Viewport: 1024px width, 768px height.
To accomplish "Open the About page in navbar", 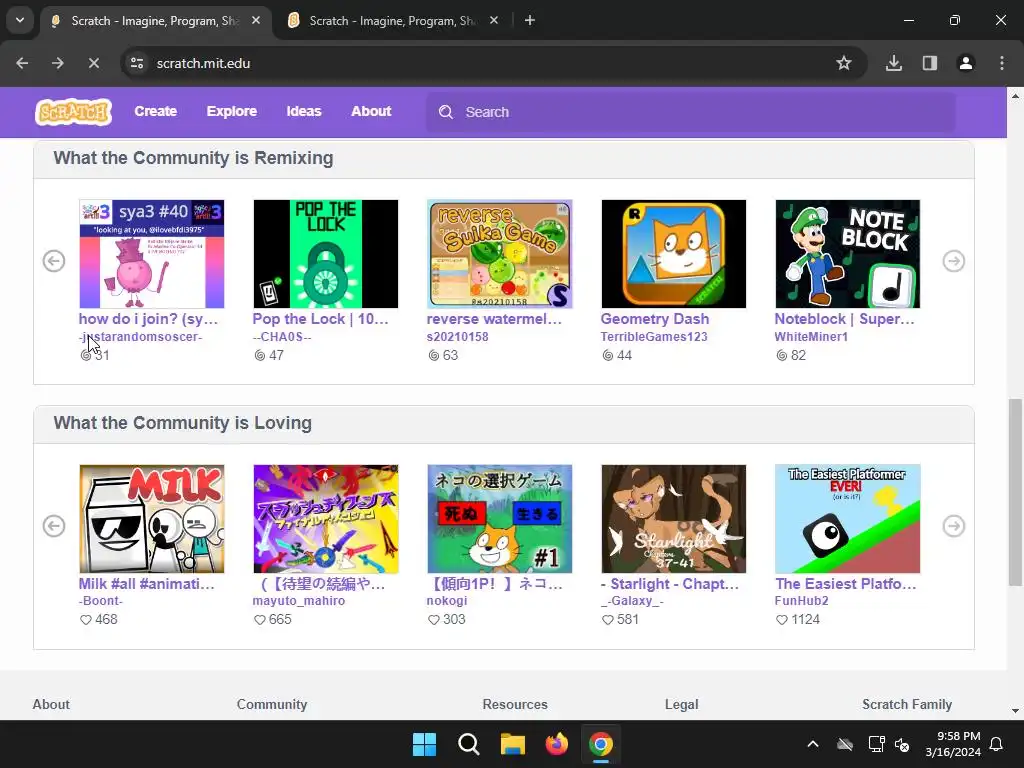I will pyautogui.click(x=371, y=112).
